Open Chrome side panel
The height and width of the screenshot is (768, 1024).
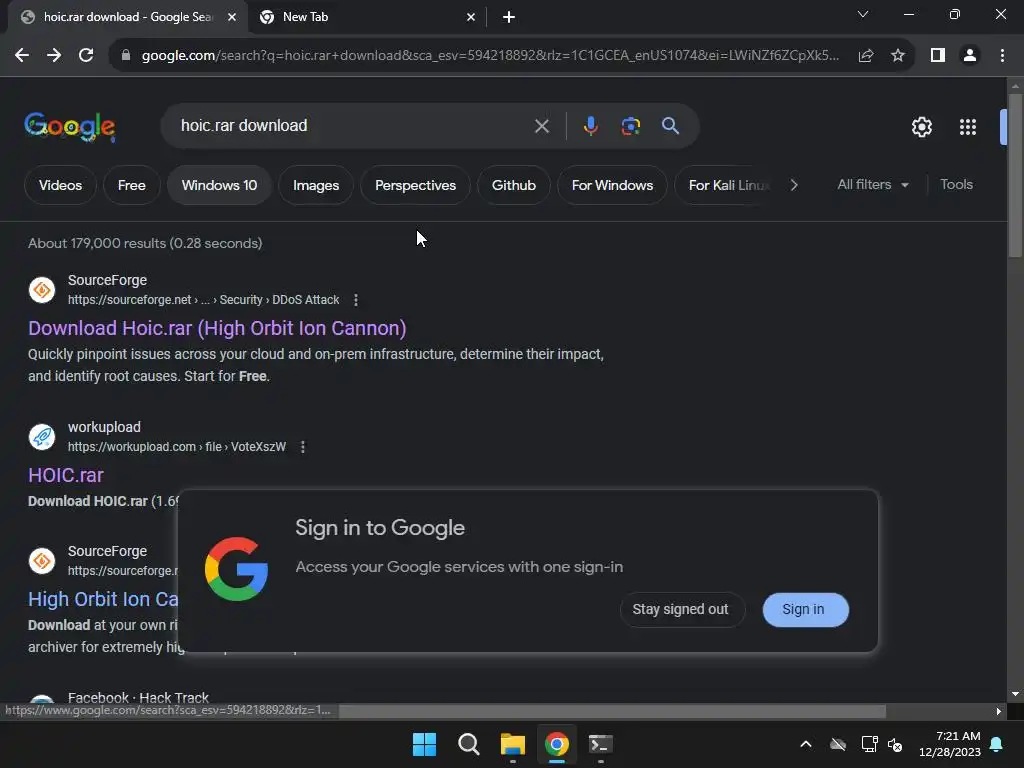tap(938, 56)
